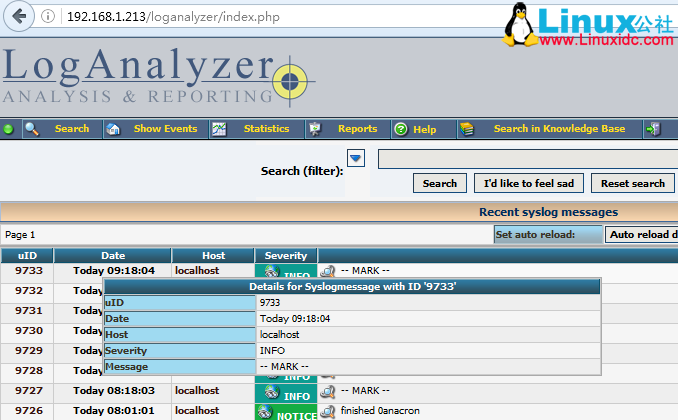Click the details icon in row 9726
Screen dimensions: 678x420
tap(328, 411)
